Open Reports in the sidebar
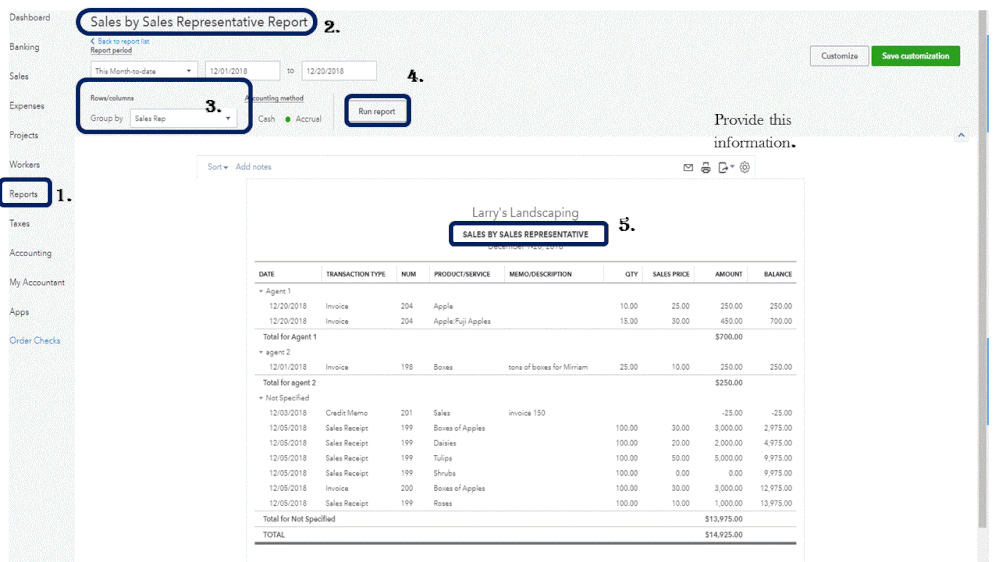The width and height of the screenshot is (999, 562). tap(24, 194)
